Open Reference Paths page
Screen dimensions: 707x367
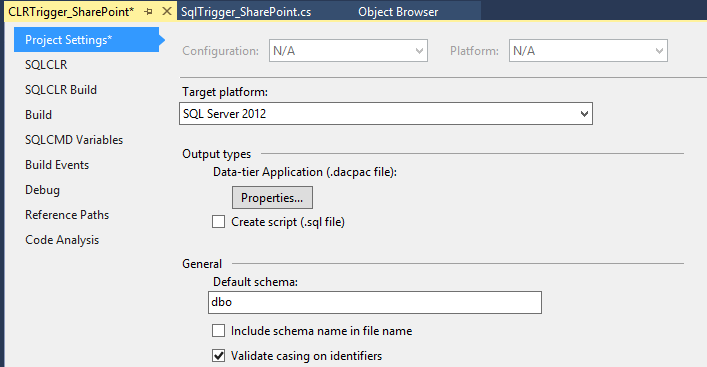67,215
